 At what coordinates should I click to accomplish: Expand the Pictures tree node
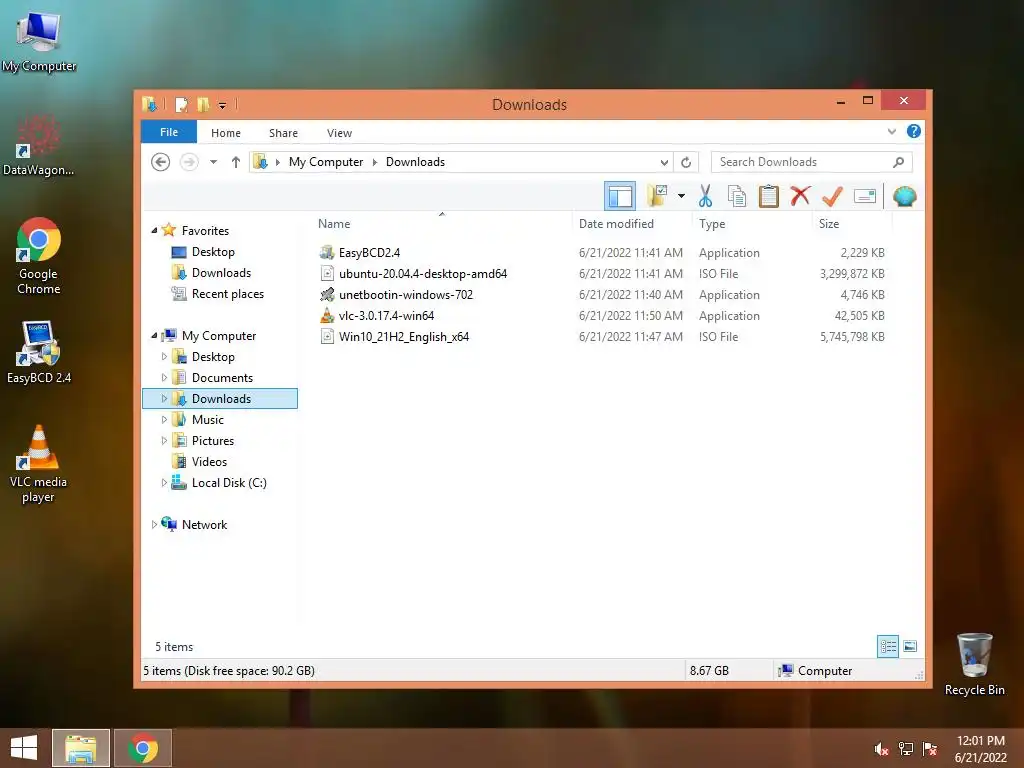pyautogui.click(x=164, y=441)
